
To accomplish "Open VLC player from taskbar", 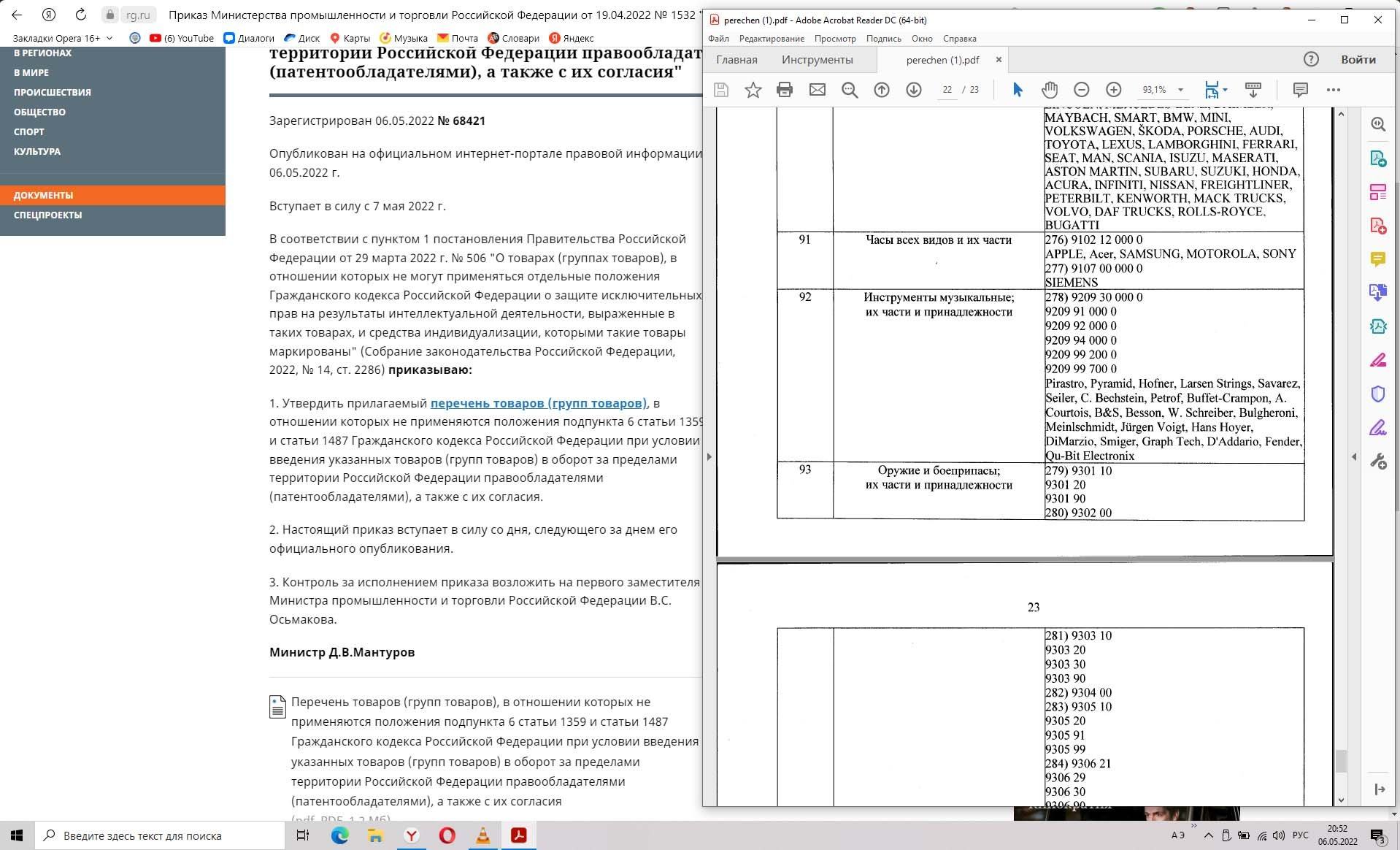I will [483, 835].
